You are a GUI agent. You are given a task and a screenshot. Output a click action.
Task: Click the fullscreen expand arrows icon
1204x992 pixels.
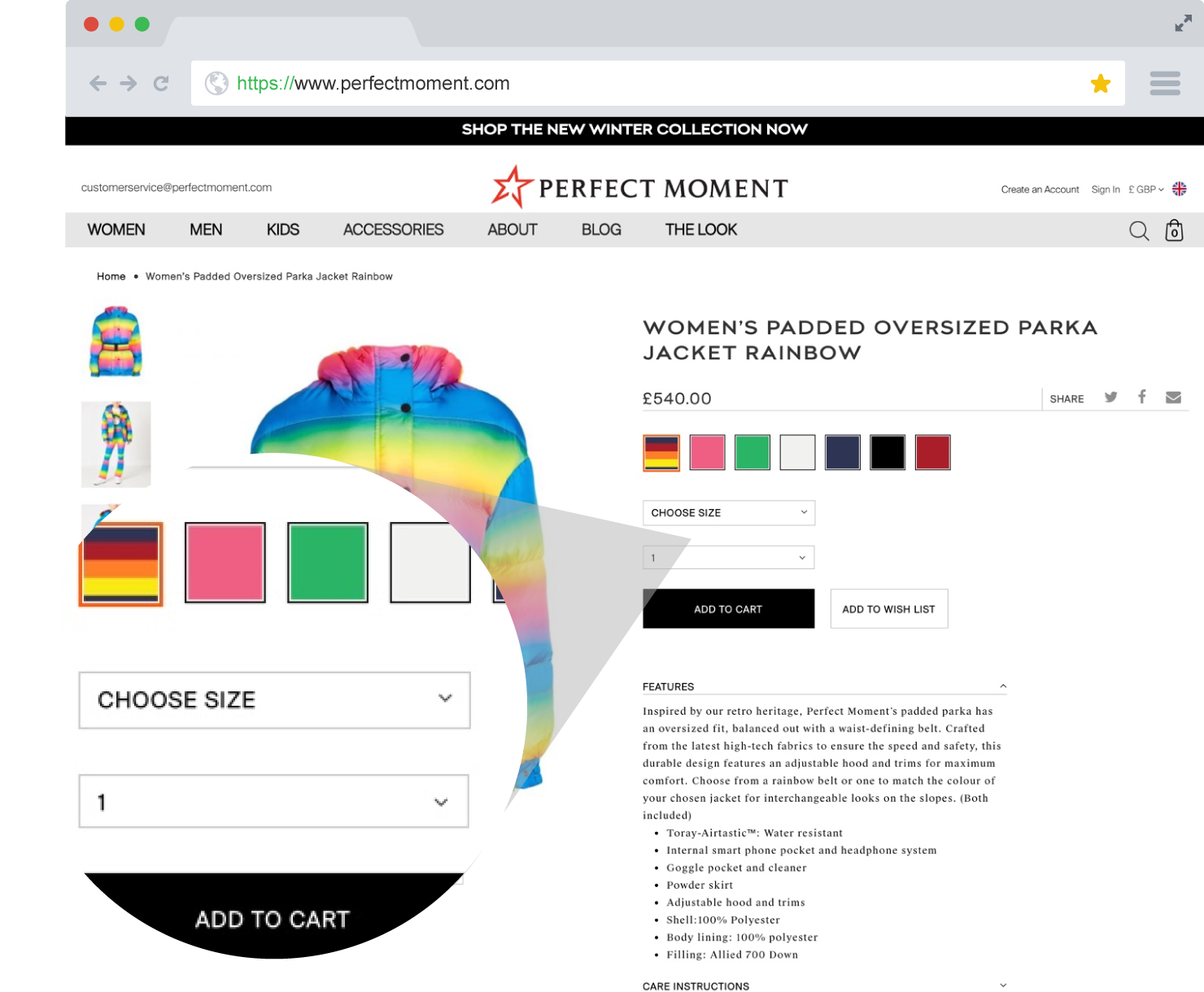(x=1183, y=24)
